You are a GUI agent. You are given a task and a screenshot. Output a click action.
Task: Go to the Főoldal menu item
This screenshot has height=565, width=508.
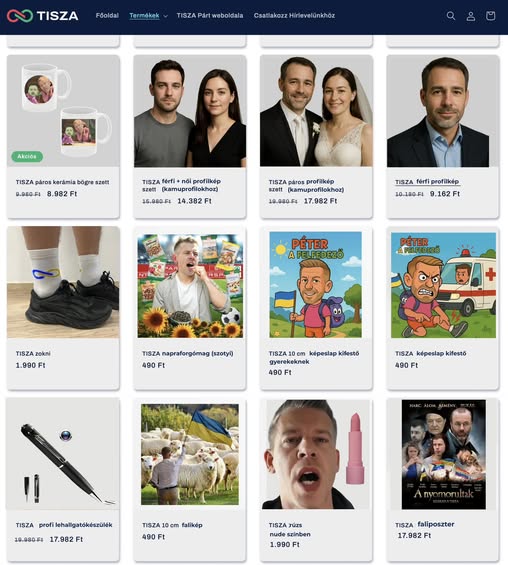(107, 15)
